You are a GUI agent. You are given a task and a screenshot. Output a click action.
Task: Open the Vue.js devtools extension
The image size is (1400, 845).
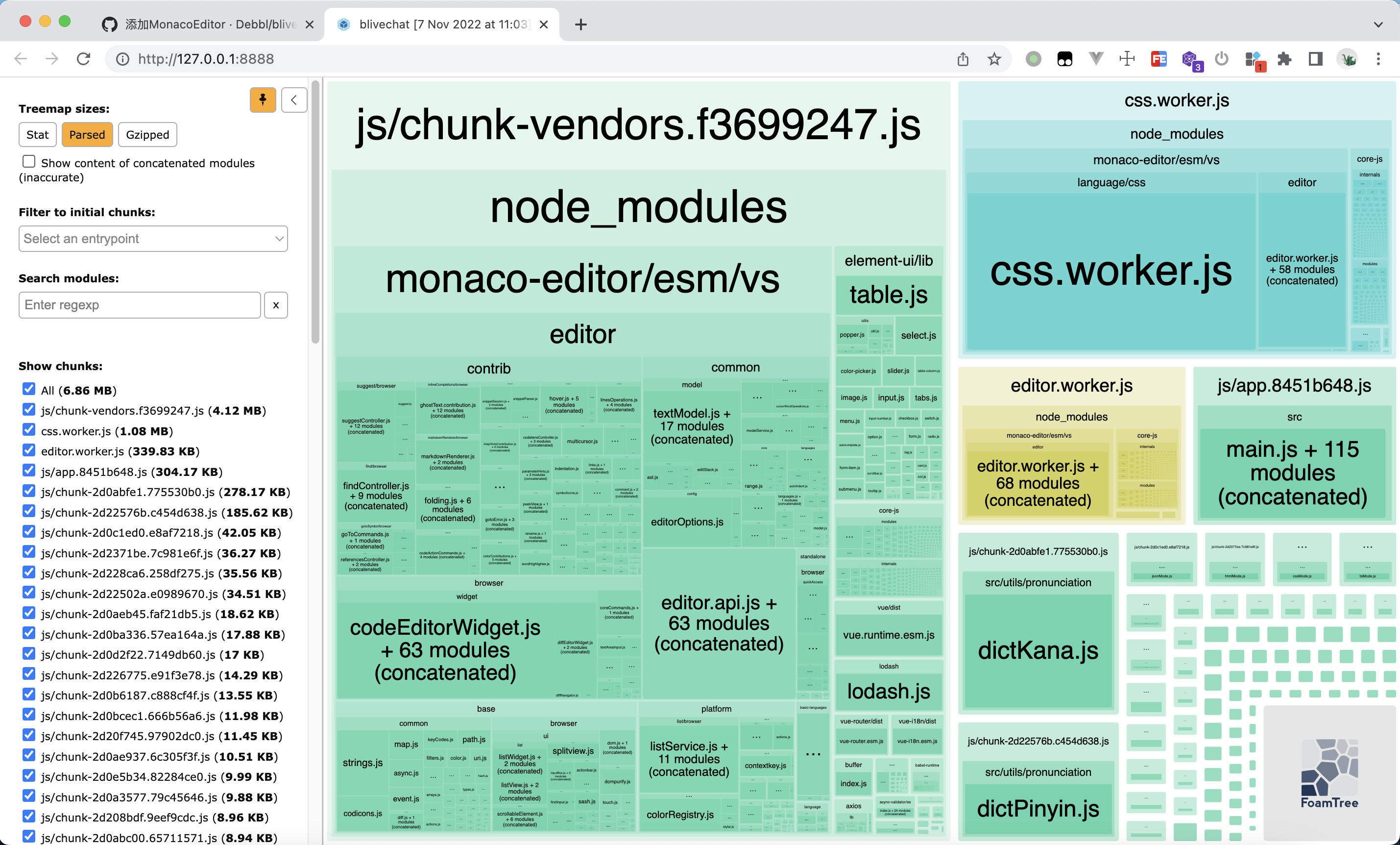pos(1096,58)
